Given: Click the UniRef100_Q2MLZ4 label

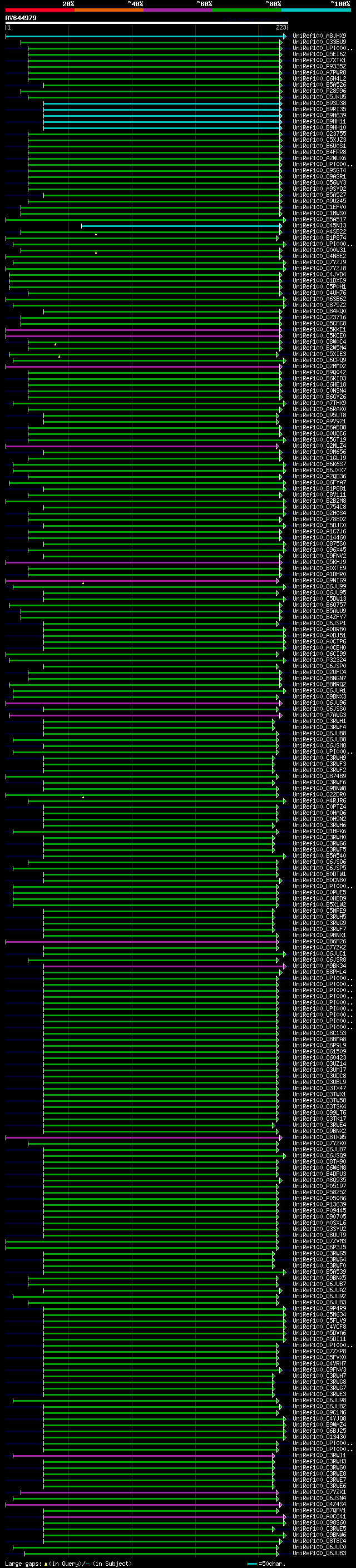Looking at the screenshot, I should [319, 446].
